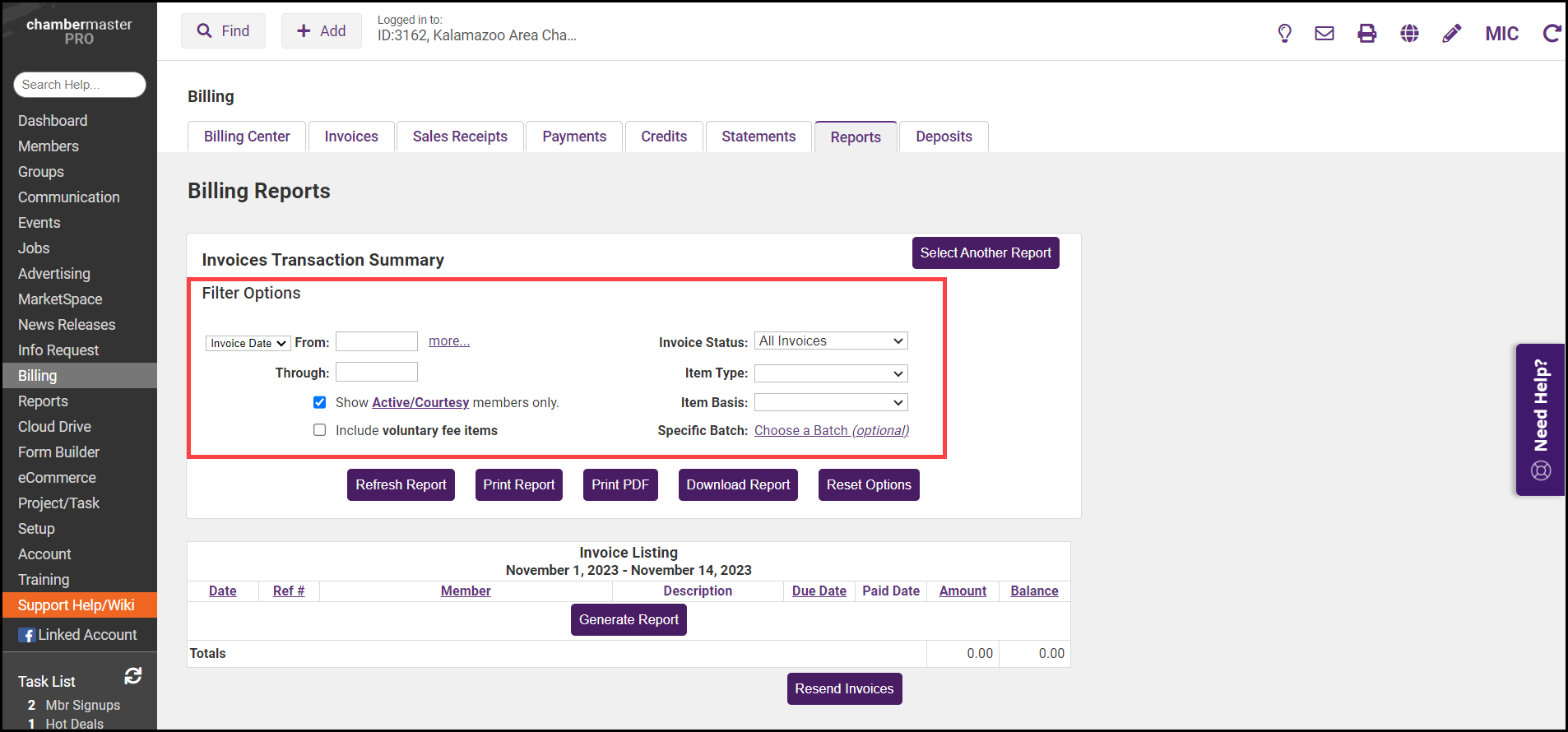The image size is (1568, 732).
Task: Click the lightbulb ideas icon
Action: pos(1284,33)
